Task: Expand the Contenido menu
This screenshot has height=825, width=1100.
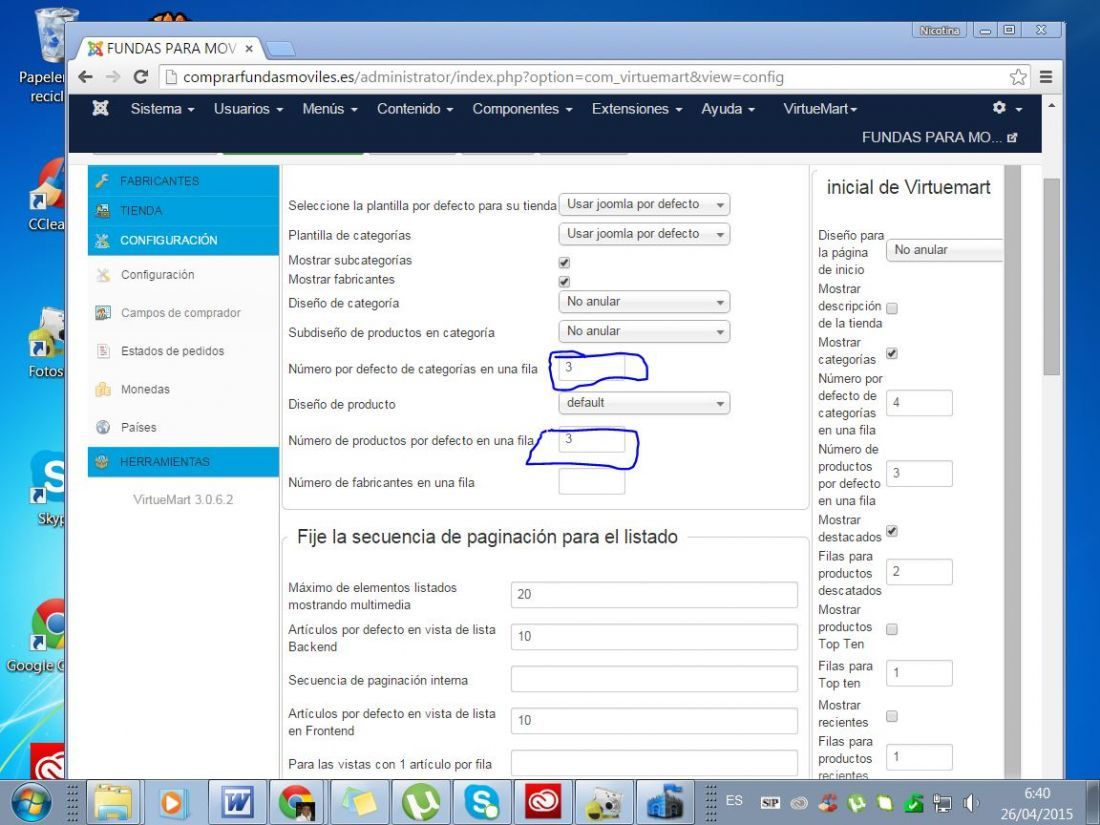Action: [415, 109]
